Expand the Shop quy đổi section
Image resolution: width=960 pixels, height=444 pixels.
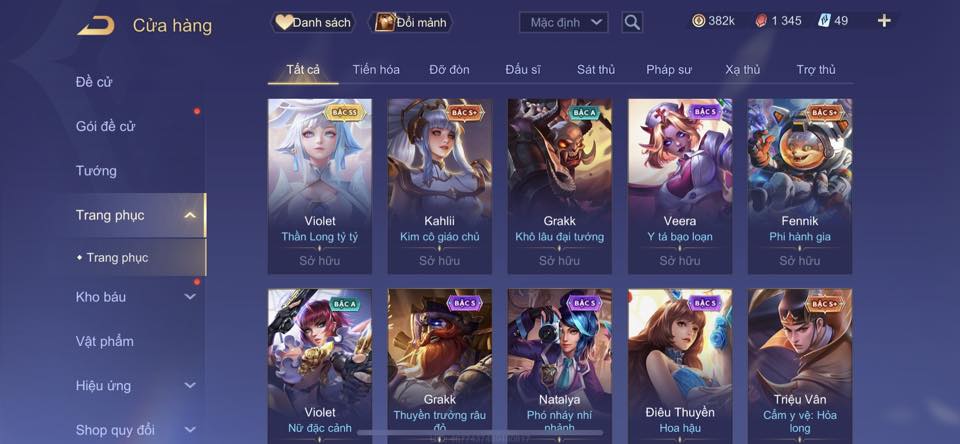[190, 430]
